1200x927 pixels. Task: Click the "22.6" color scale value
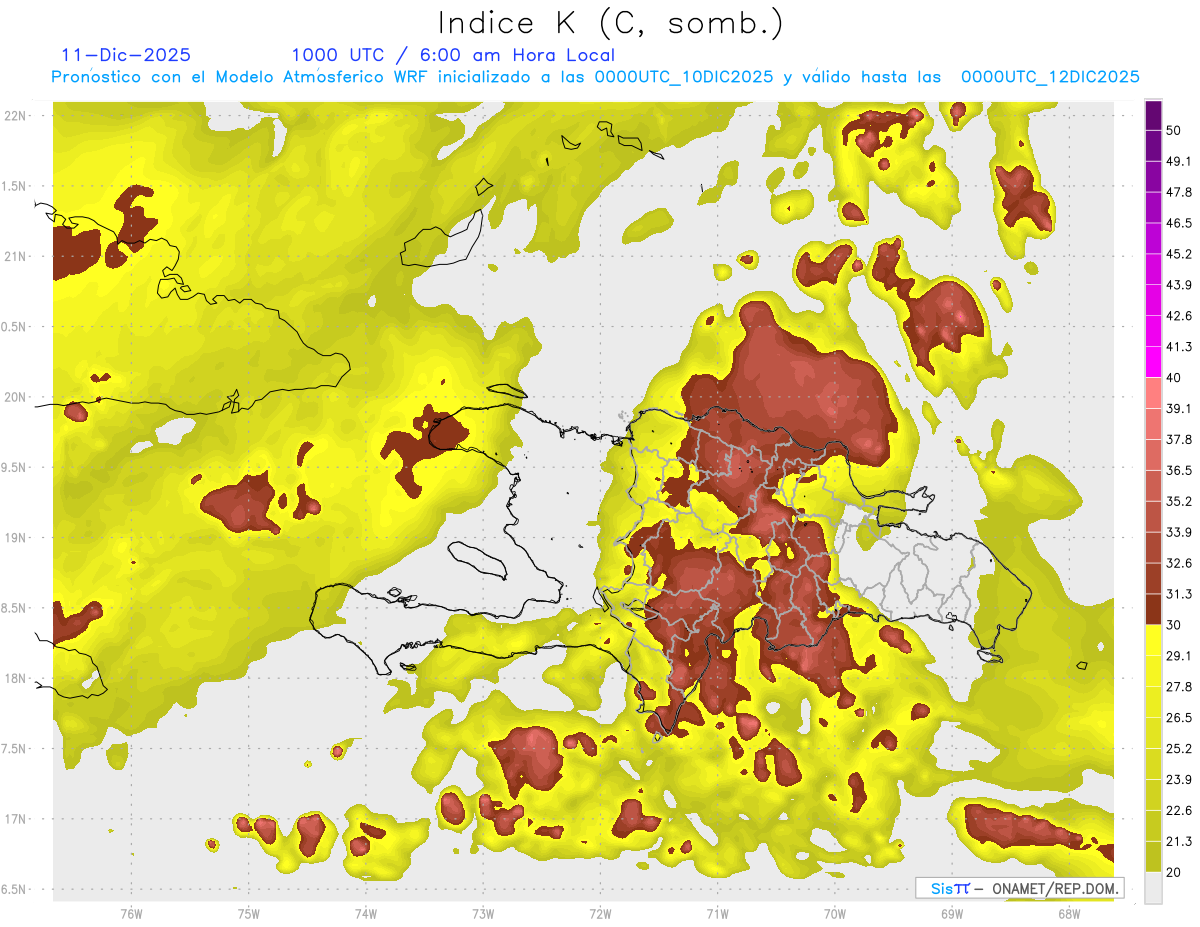(x=1179, y=811)
